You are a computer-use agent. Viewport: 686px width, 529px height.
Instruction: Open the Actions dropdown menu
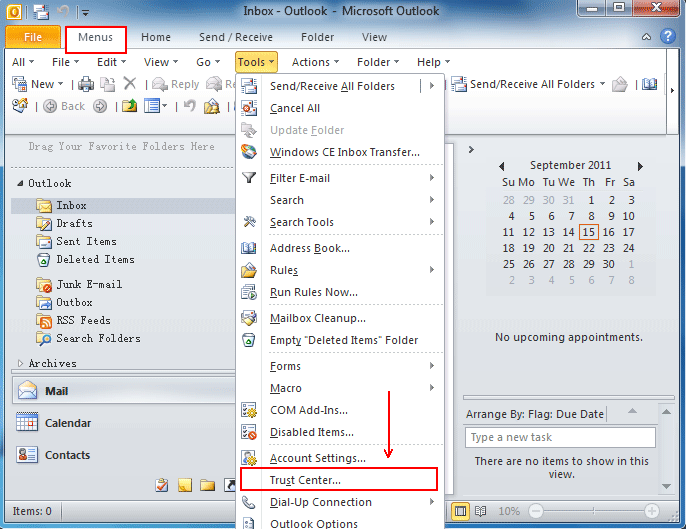pyautogui.click(x=315, y=62)
